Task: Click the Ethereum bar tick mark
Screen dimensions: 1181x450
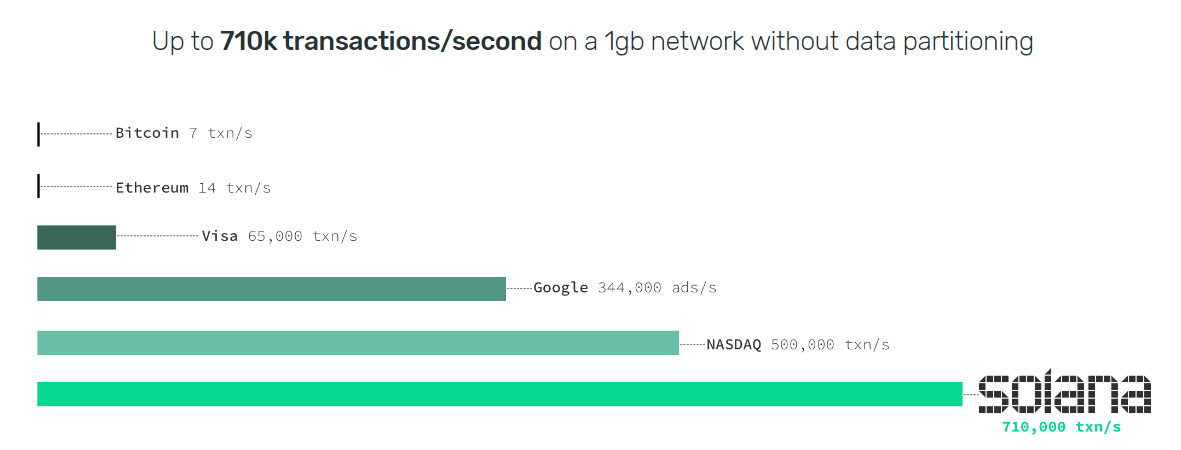Action: [38, 187]
